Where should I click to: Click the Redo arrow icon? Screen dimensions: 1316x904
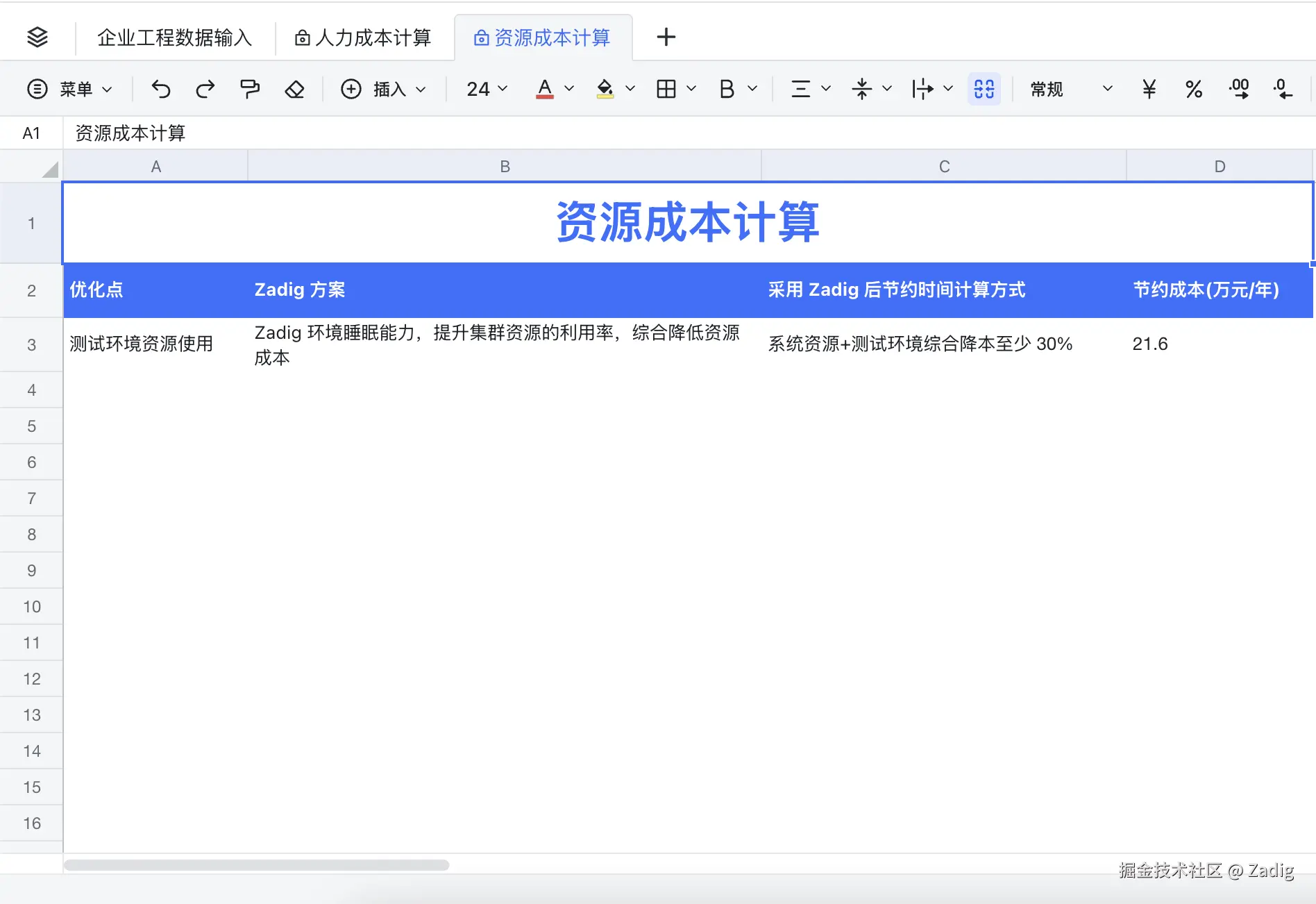[x=205, y=89]
